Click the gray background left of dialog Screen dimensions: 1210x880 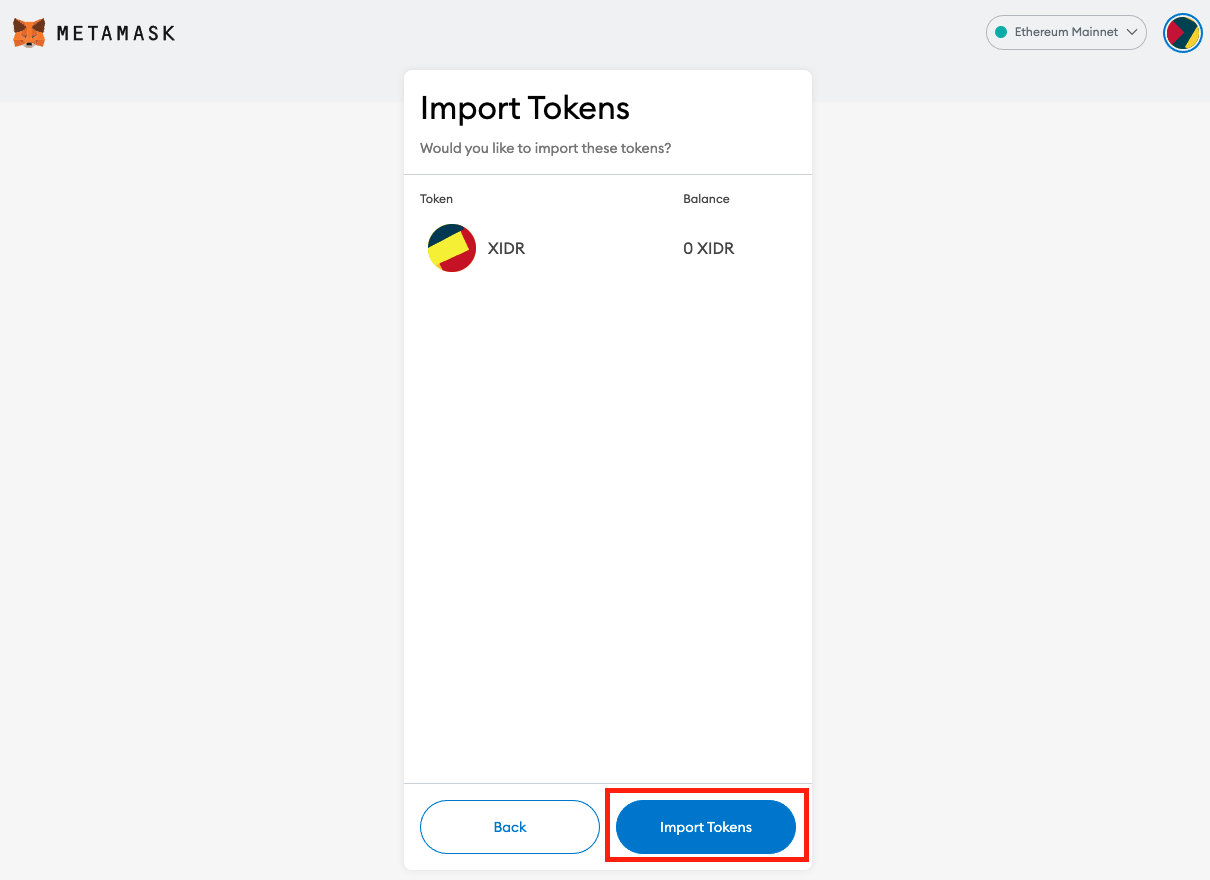pyautogui.click(x=200, y=490)
